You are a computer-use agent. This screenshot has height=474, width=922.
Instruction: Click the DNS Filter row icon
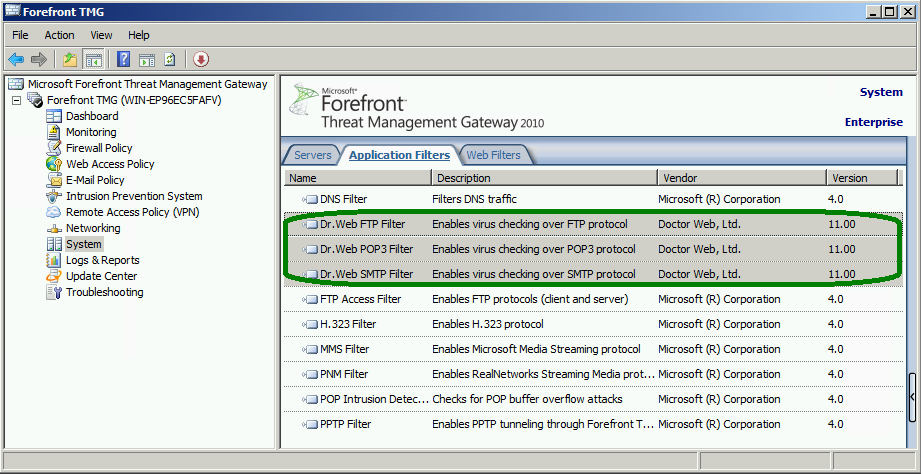[x=310, y=199]
